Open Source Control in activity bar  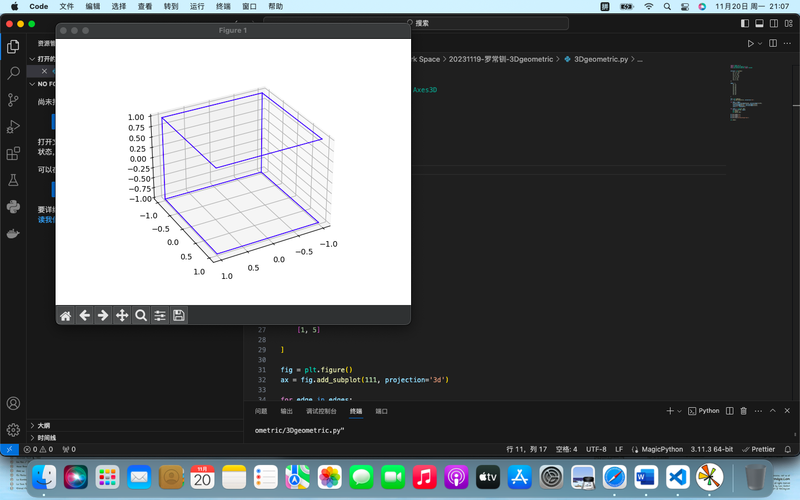[x=13, y=100]
